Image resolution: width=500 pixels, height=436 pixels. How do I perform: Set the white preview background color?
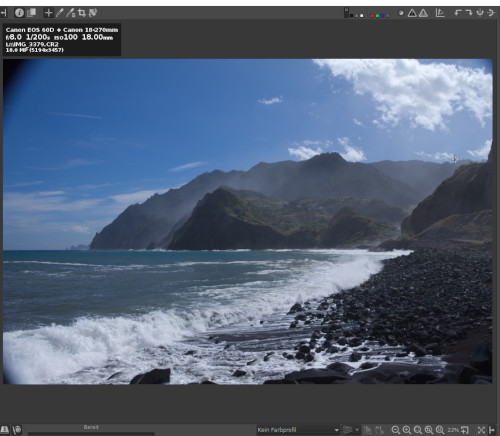point(362,15)
